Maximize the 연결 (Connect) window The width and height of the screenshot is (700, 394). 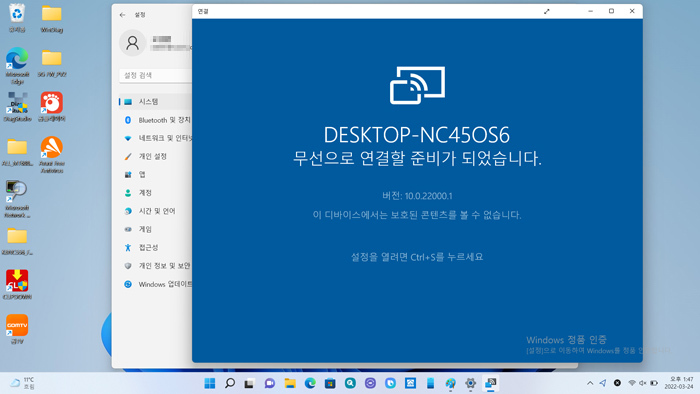point(611,11)
